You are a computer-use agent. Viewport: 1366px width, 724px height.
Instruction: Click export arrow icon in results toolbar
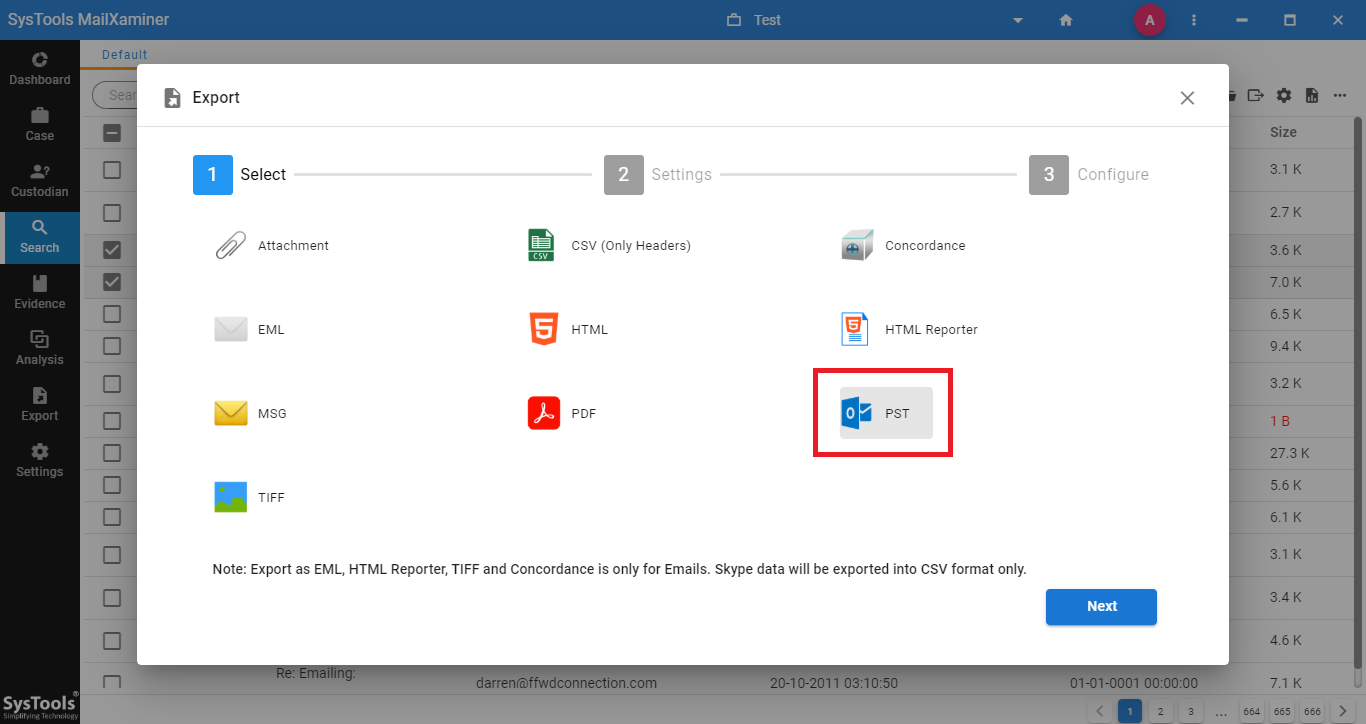point(1256,95)
